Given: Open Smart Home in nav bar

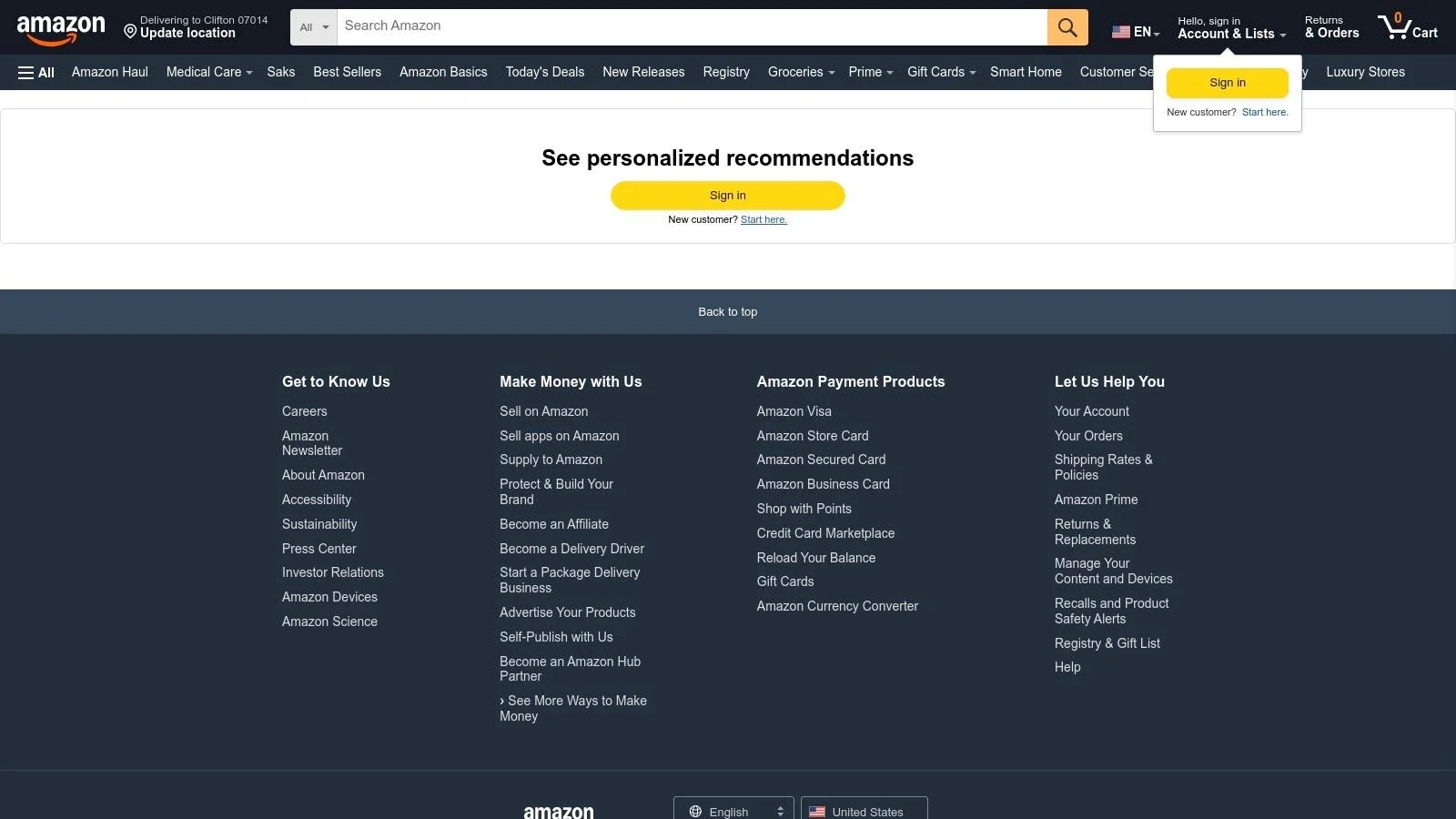Looking at the screenshot, I should tap(1026, 72).
